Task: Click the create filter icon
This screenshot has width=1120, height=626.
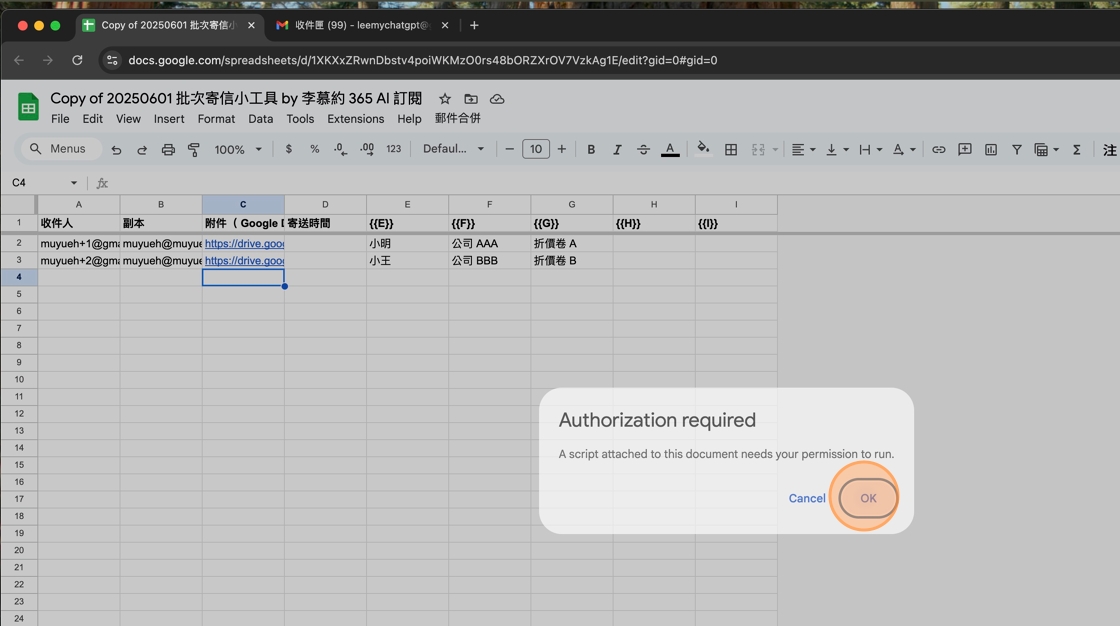Action: [1016, 149]
